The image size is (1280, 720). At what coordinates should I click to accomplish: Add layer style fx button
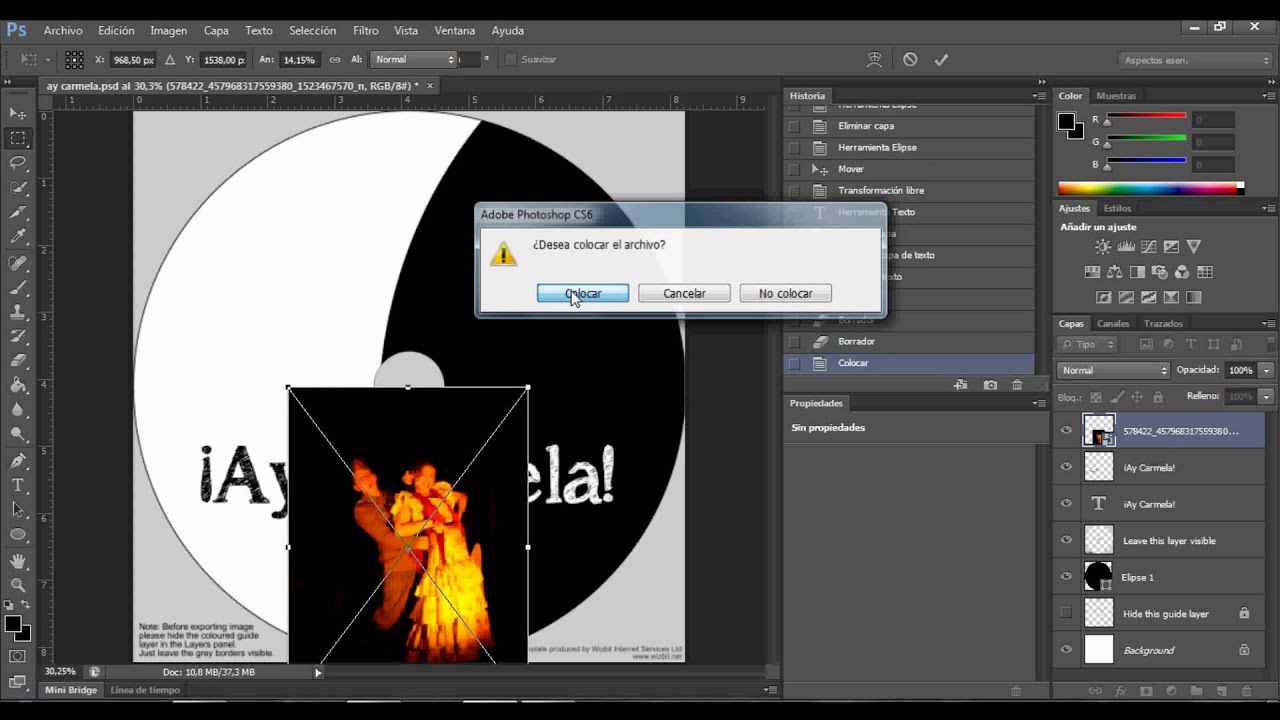tap(1121, 691)
